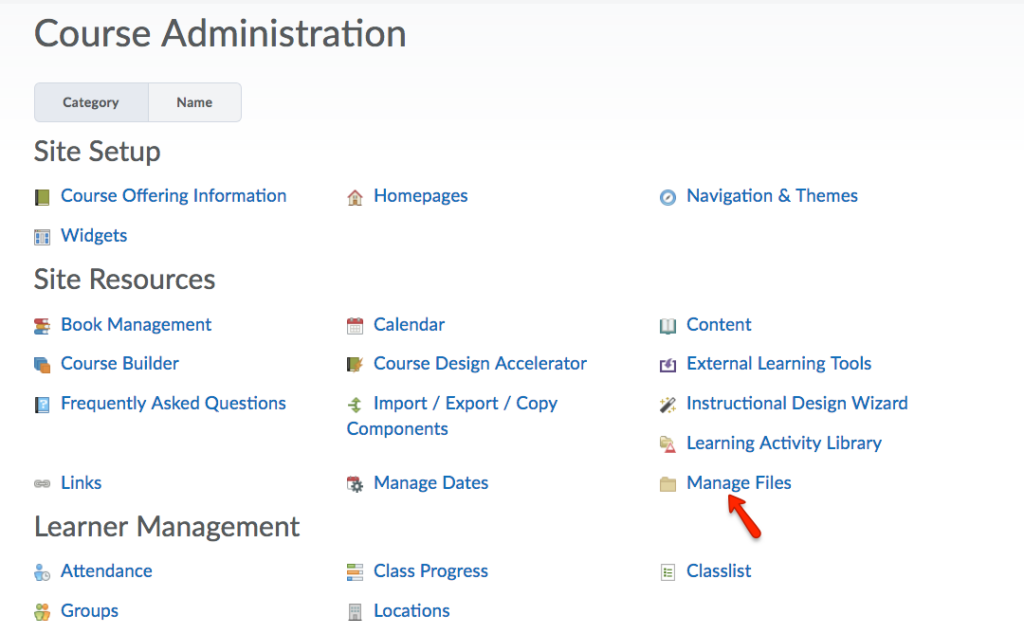Open the Classlist link
This screenshot has height=633, width=1024.
719,571
